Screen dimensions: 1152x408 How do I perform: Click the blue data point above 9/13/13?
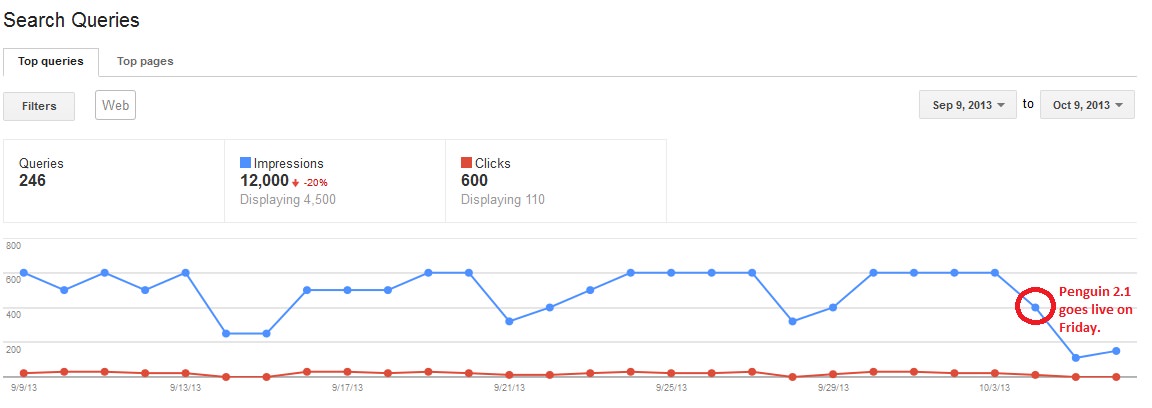[185, 273]
